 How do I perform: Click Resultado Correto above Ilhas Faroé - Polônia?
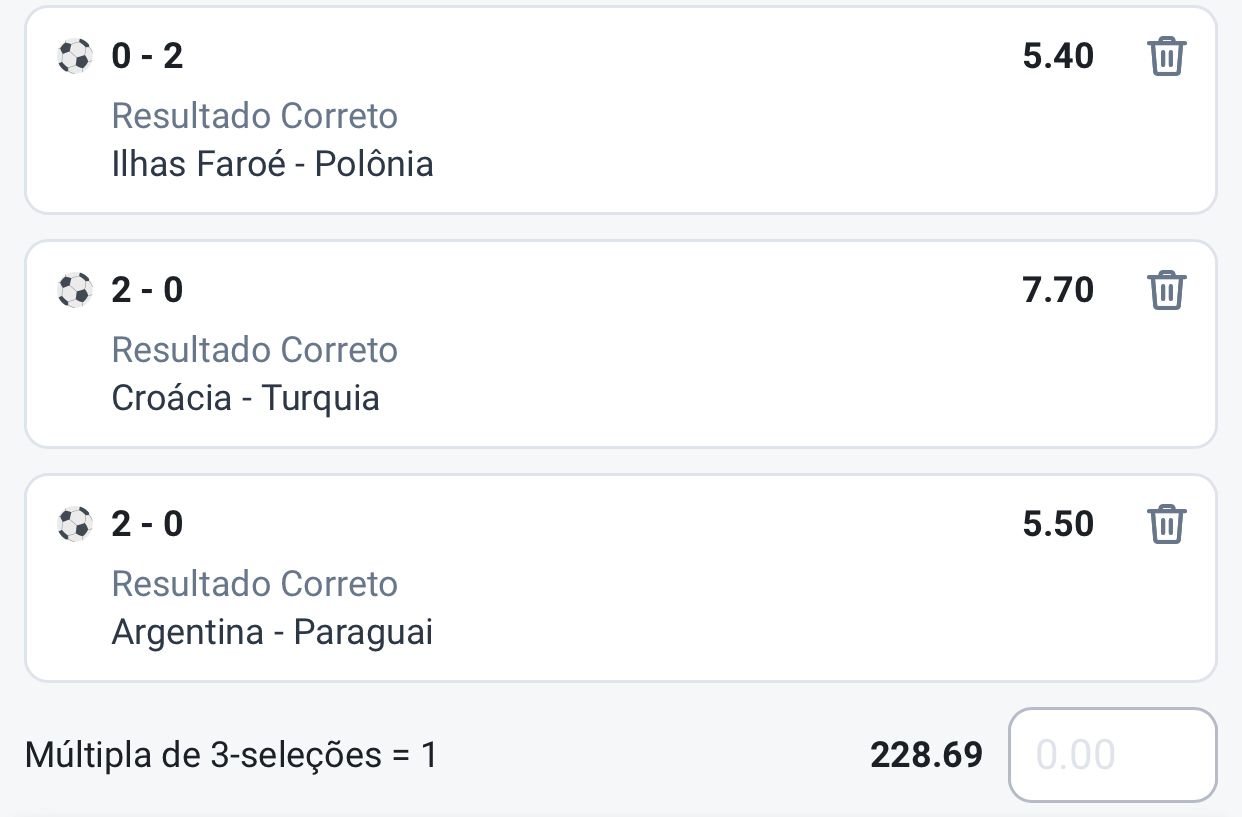(254, 116)
